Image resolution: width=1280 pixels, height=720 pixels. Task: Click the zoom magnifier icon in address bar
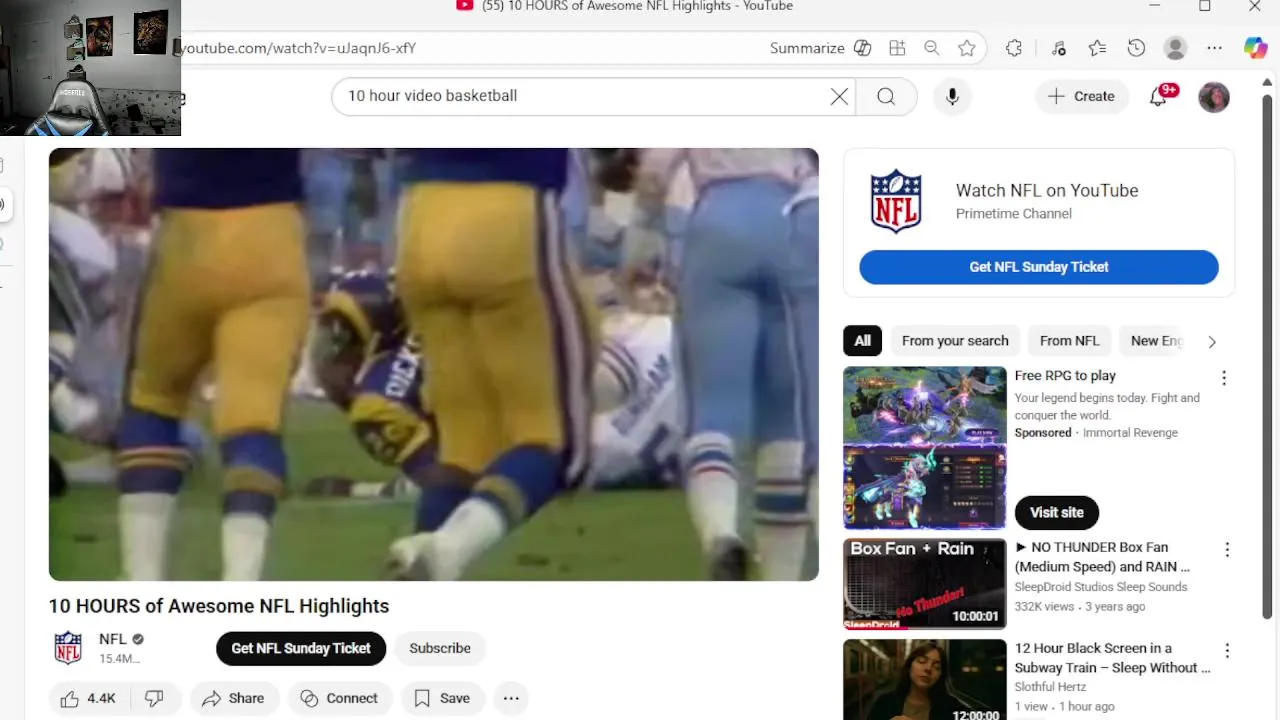pos(932,48)
